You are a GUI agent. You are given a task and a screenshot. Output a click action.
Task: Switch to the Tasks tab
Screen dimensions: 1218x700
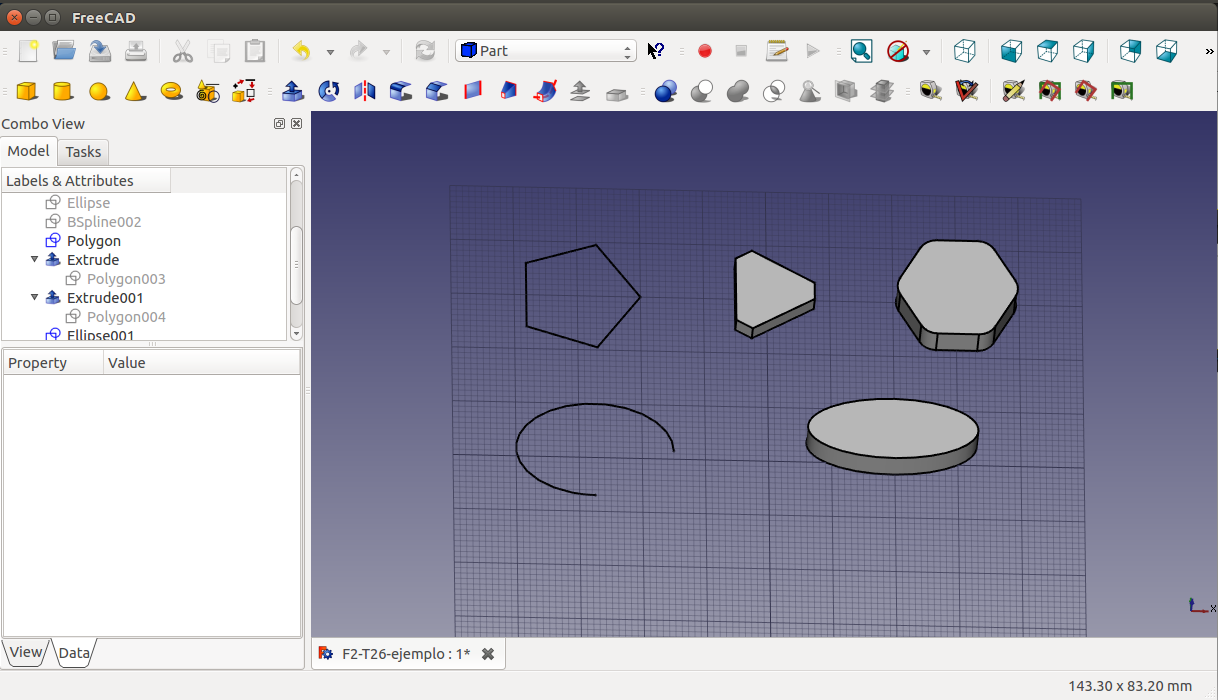[x=83, y=152]
